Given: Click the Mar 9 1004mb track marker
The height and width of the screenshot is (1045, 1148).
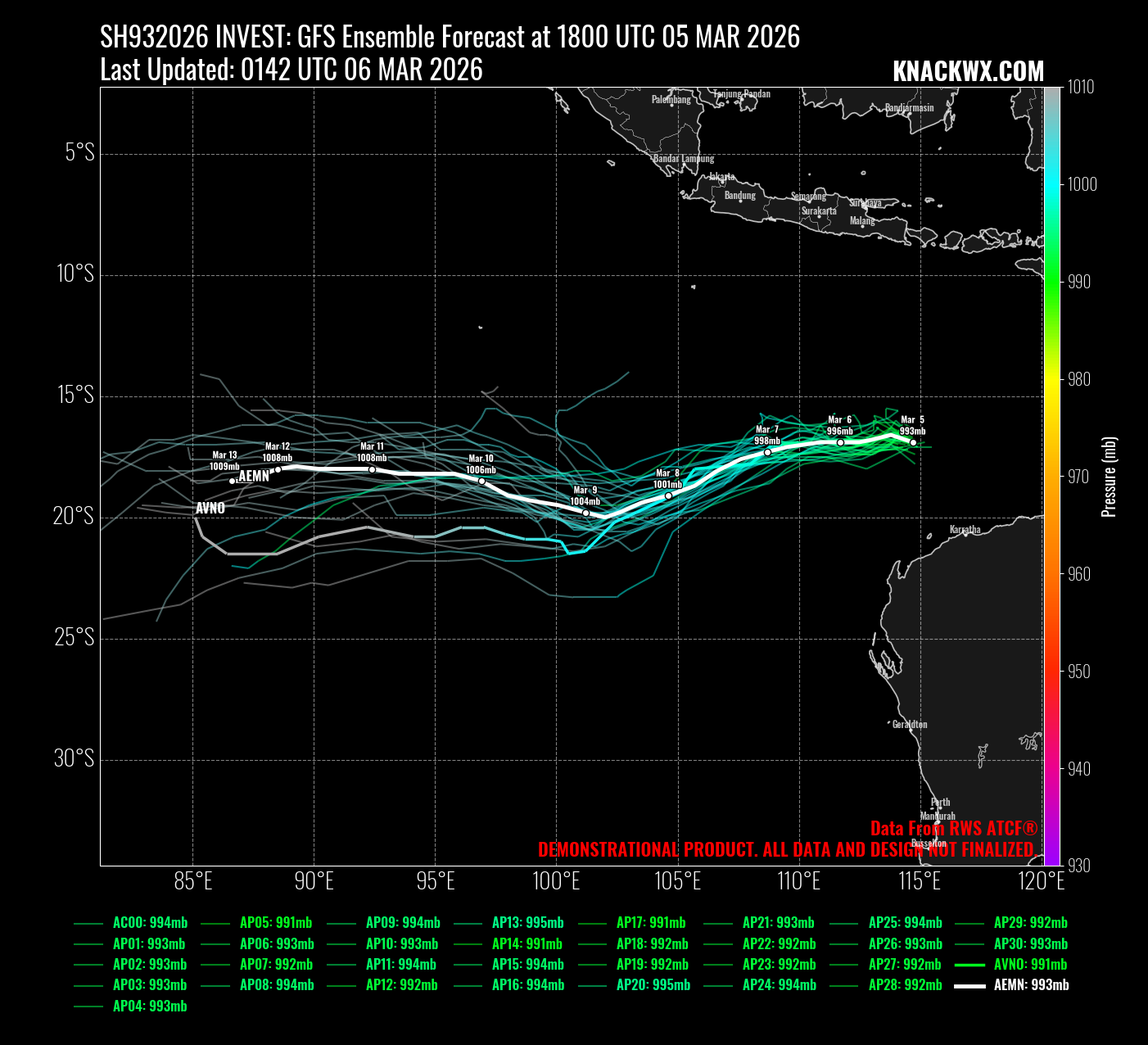Looking at the screenshot, I should tap(585, 513).
